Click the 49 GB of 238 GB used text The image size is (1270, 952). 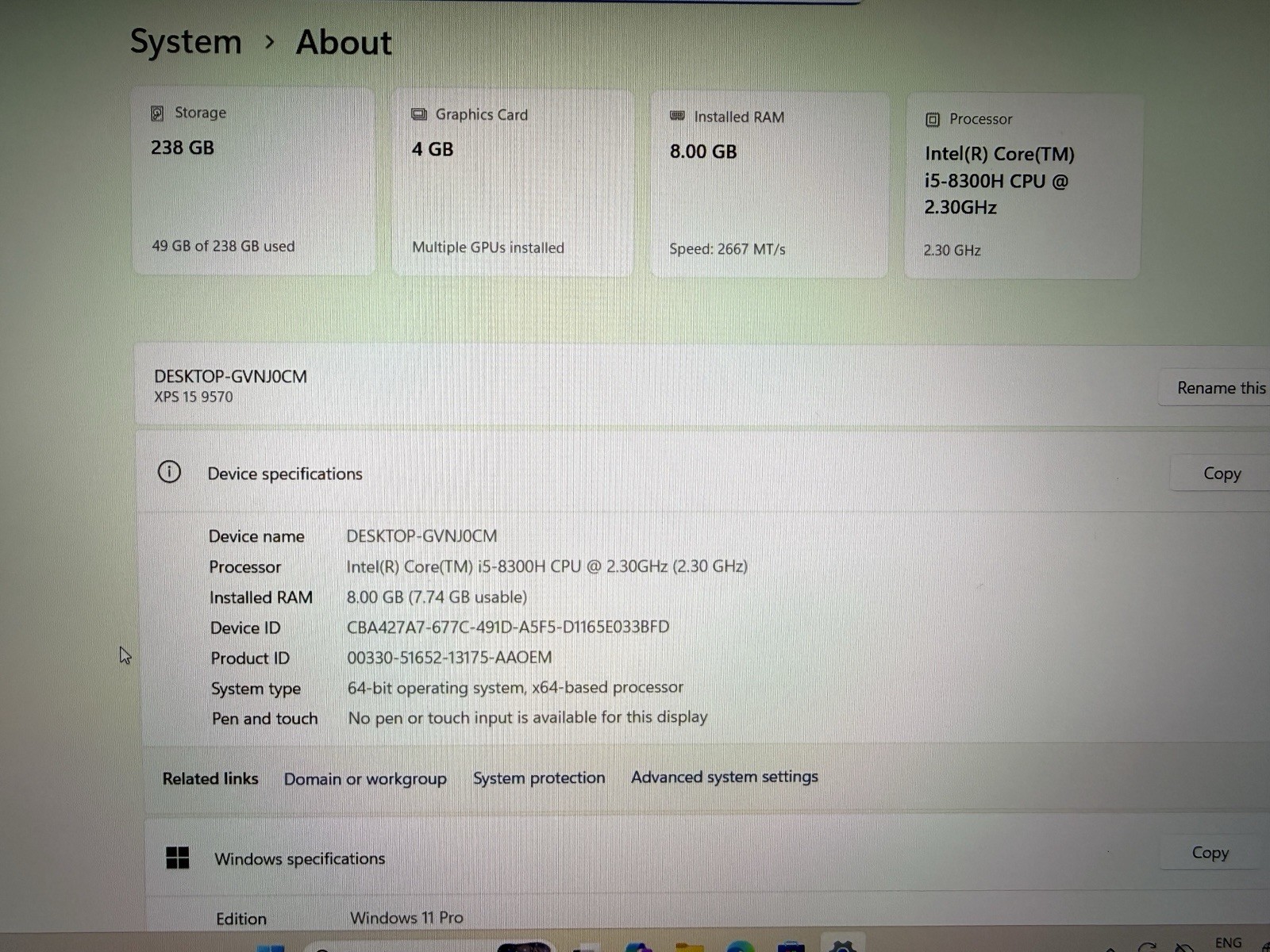coord(223,246)
